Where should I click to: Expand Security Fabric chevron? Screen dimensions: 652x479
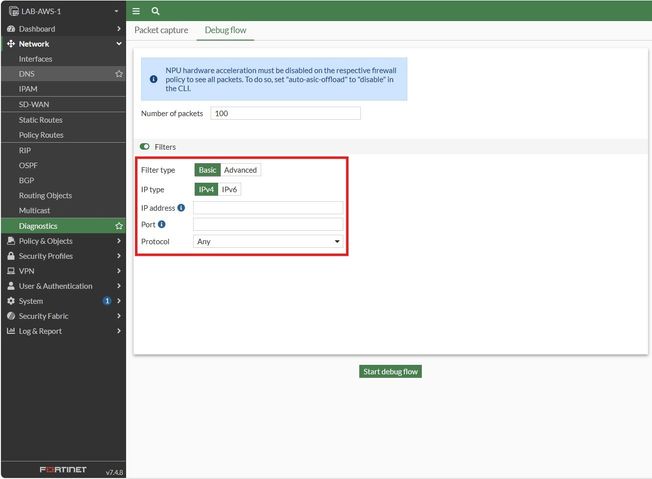point(119,316)
